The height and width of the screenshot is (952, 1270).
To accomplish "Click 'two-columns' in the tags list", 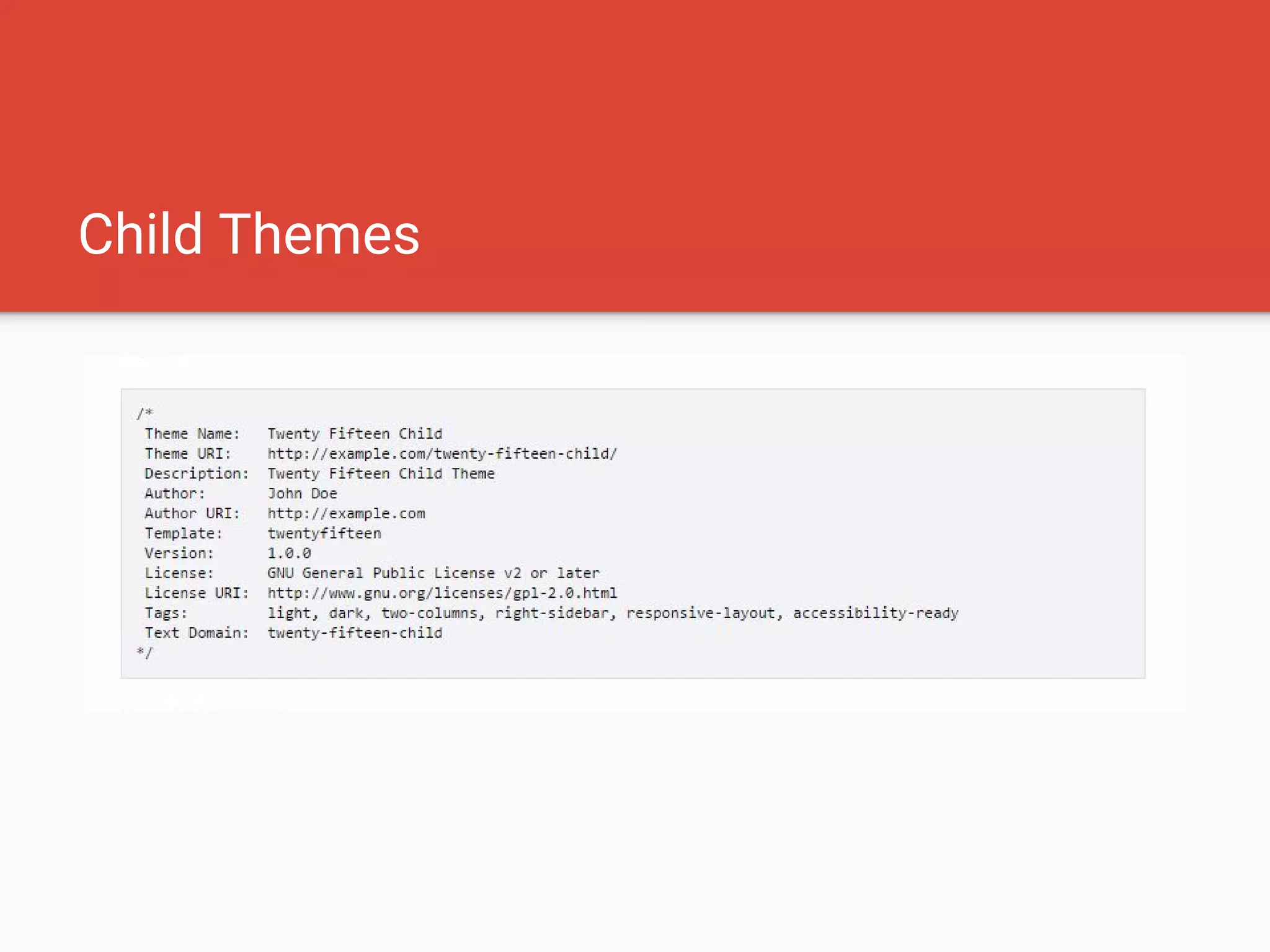I will tap(429, 613).
